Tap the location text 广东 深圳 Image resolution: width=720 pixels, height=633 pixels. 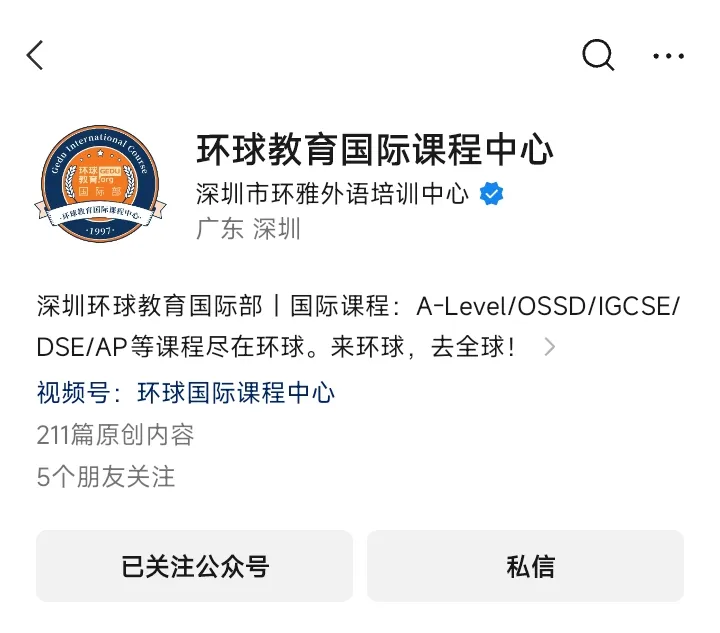pyautogui.click(x=248, y=229)
